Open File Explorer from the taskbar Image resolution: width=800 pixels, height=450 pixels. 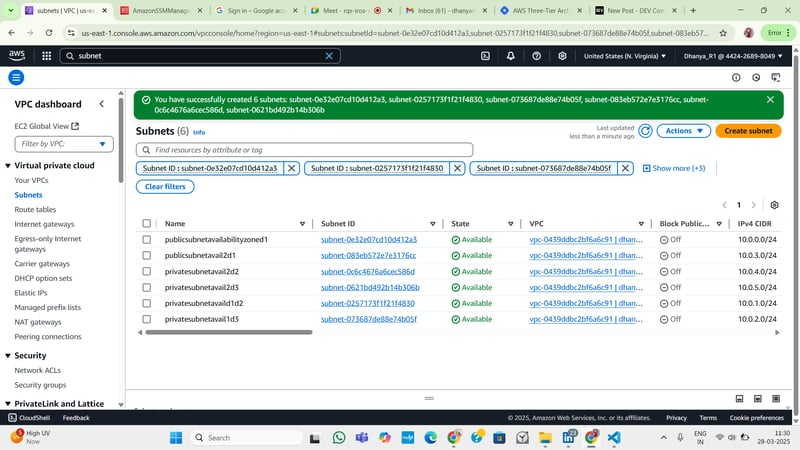tap(545, 437)
